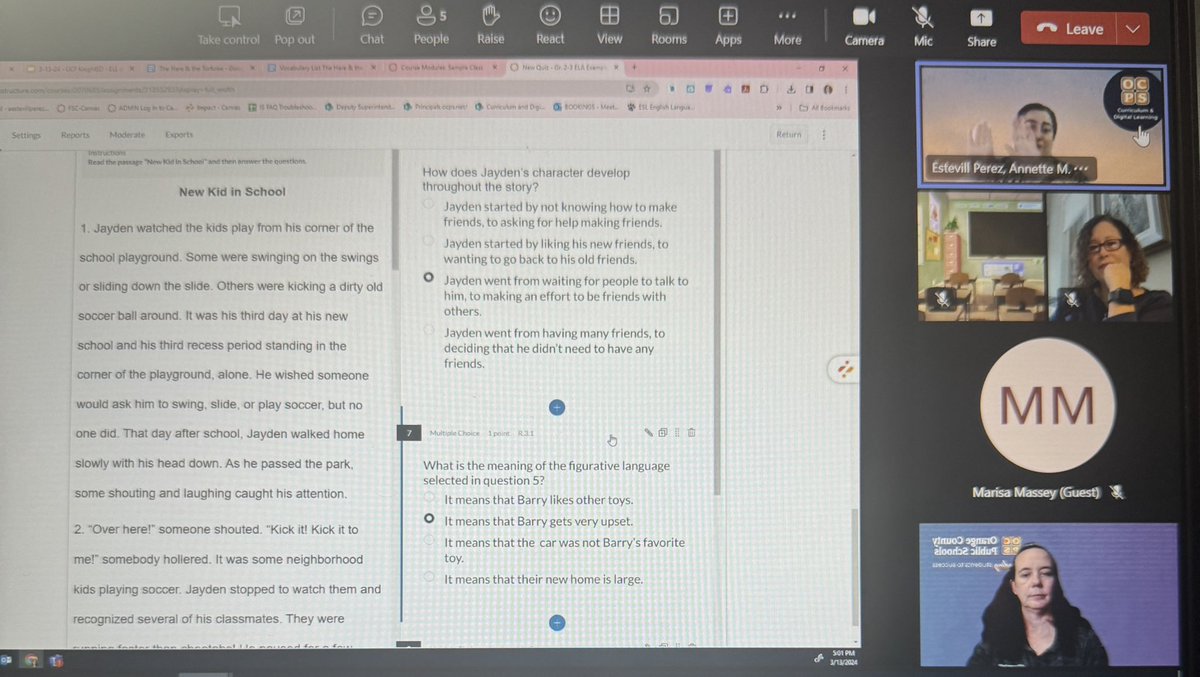Image resolution: width=1200 pixels, height=677 pixels.
Task: Click the question number 7 badge
Action: point(409,433)
